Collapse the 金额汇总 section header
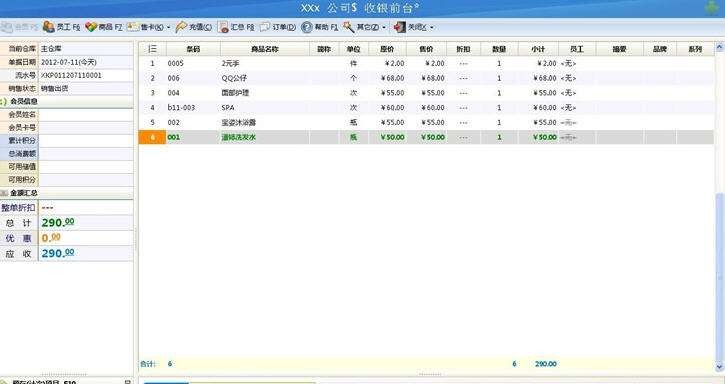 [x=67, y=193]
